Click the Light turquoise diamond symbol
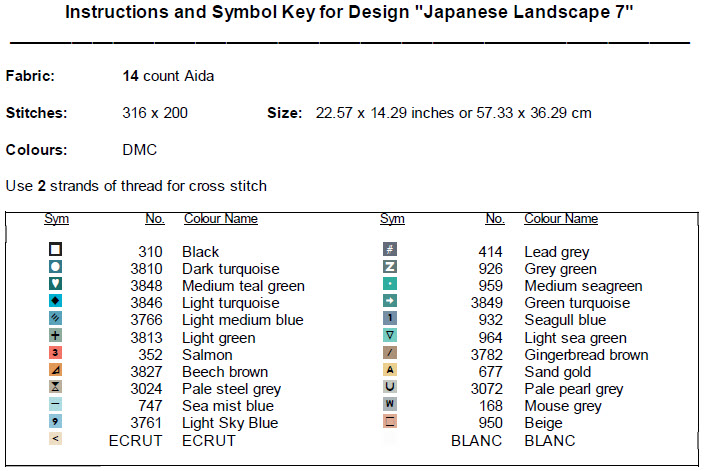The width and height of the screenshot is (705, 471). [56, 301]
